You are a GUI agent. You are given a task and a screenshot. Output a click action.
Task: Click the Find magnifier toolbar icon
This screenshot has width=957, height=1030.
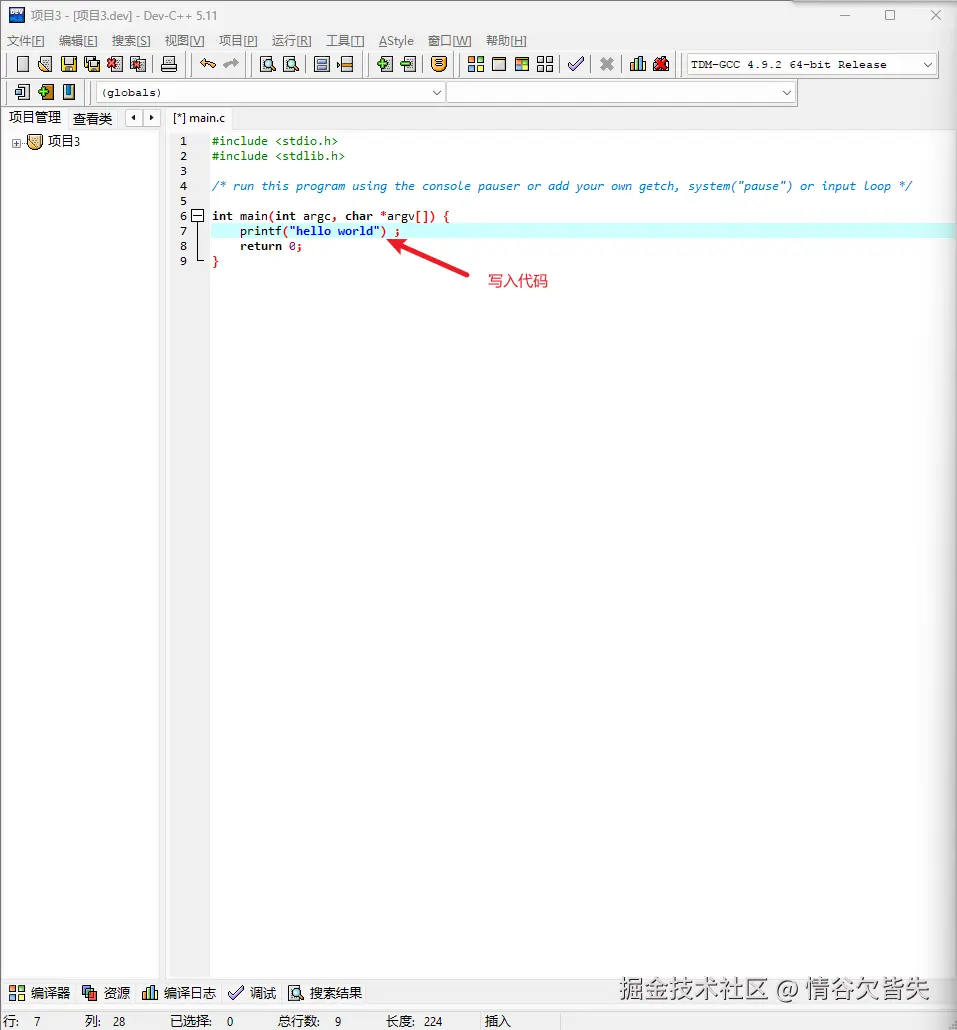pyautogui.click(x=267, y=64)
